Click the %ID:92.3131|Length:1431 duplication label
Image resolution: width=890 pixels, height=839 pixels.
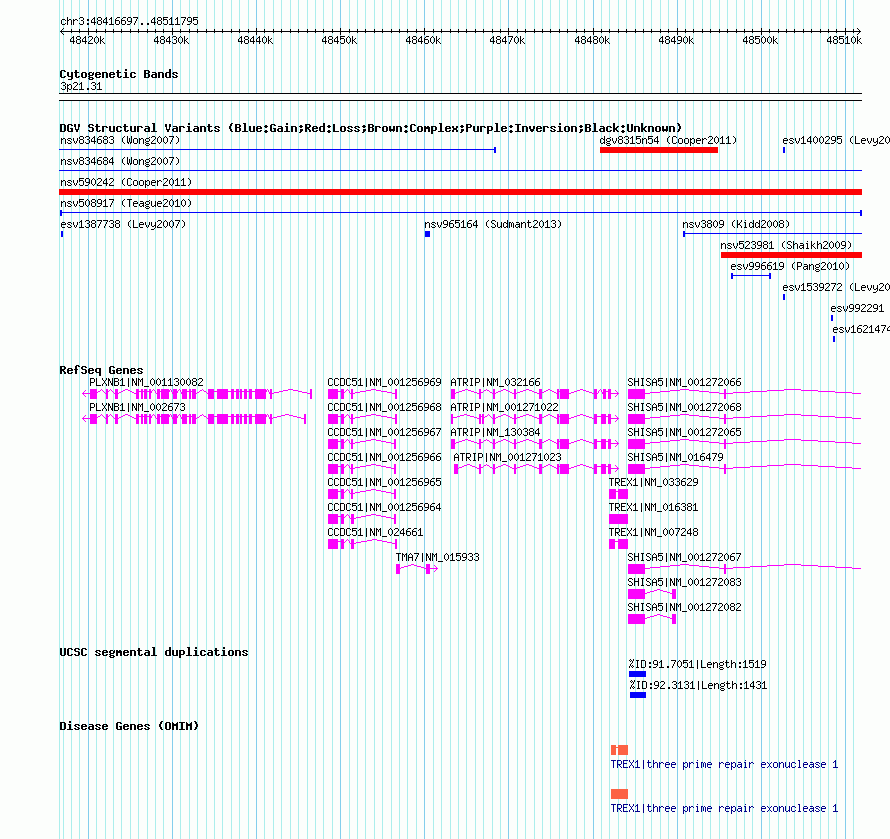(698, 685)
